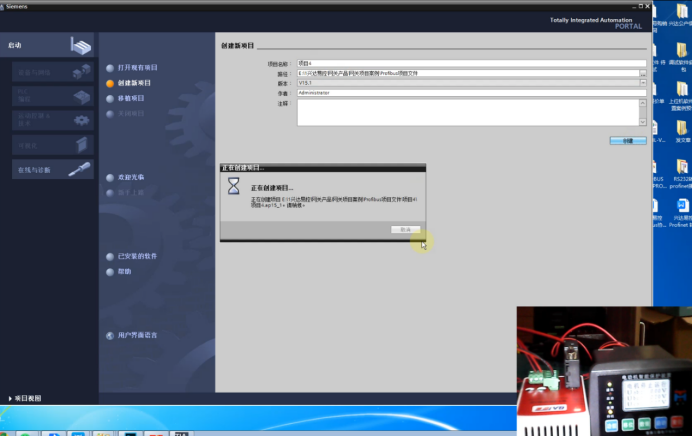Open the Profinet Word document on desktop
Image resolution: width=692 pixels, height=436 pixels.
(682, 213)
